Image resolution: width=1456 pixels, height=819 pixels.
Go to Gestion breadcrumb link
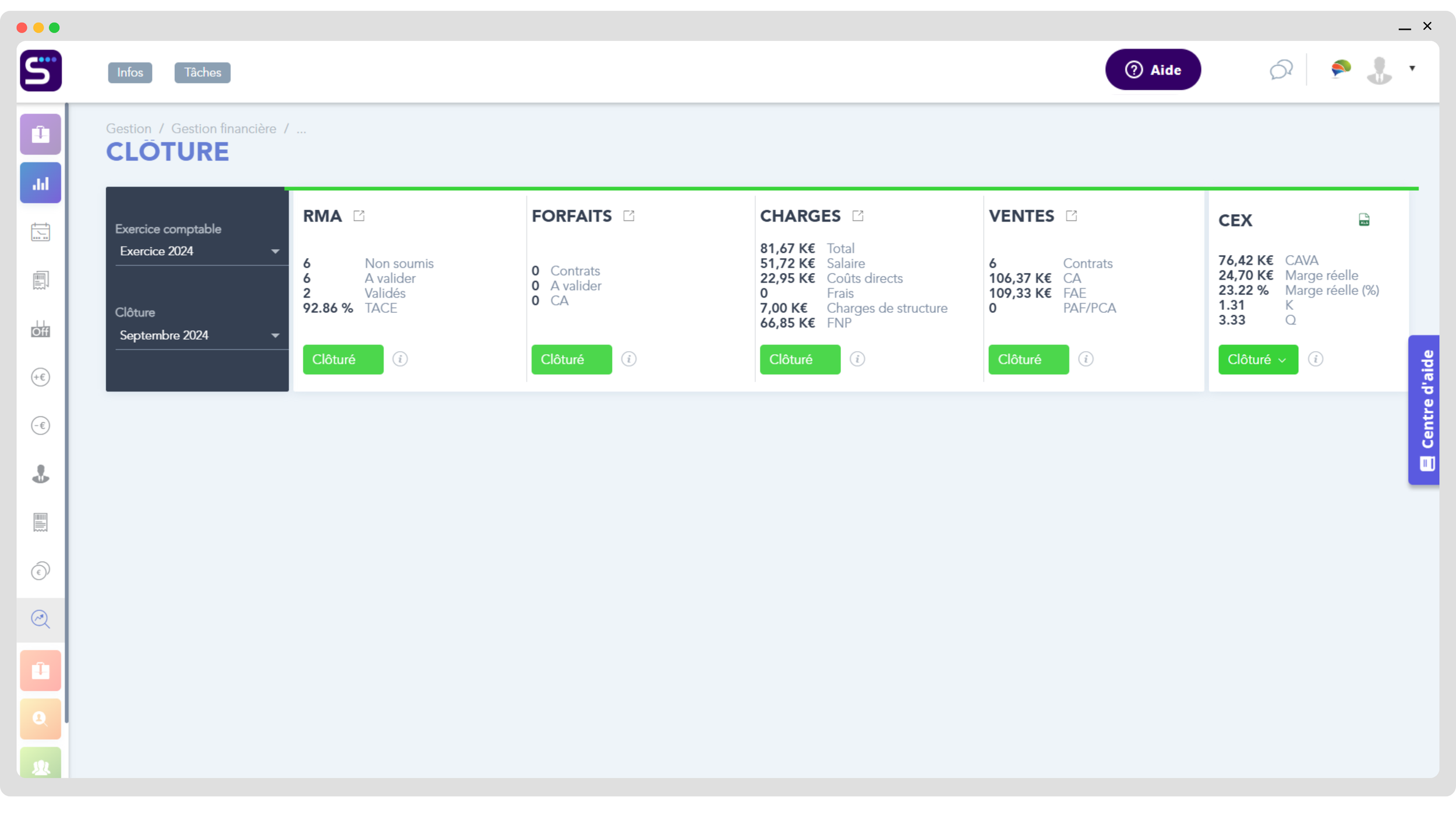click(129, 129)
